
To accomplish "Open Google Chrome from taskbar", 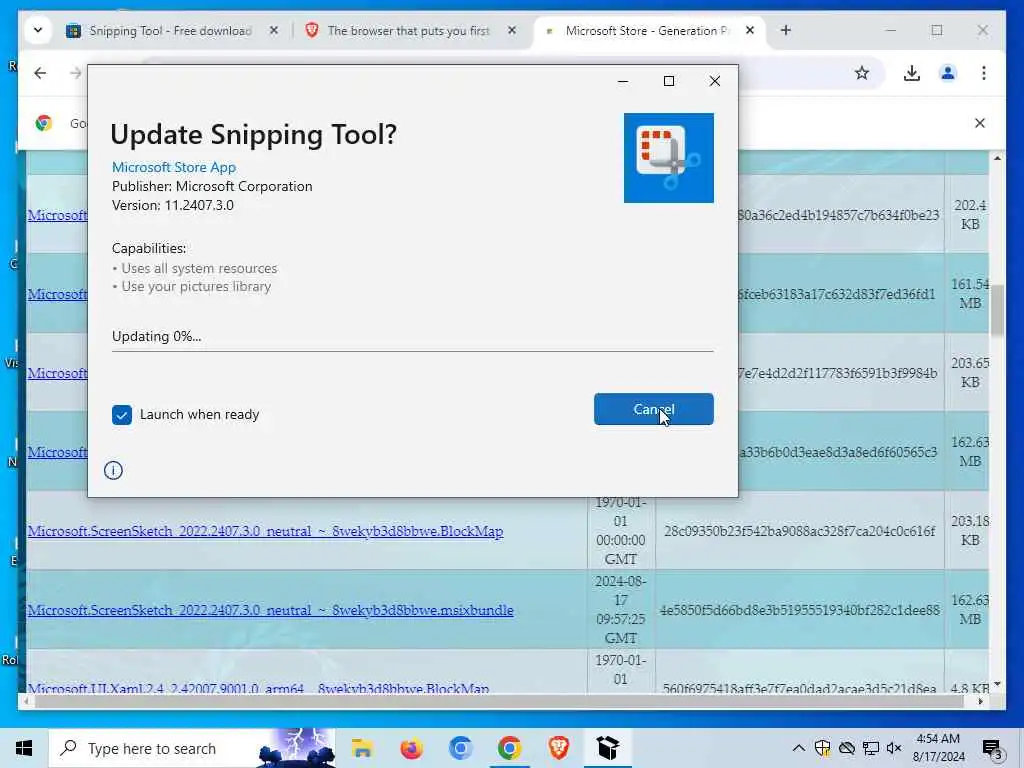I will tap(509, 748).
